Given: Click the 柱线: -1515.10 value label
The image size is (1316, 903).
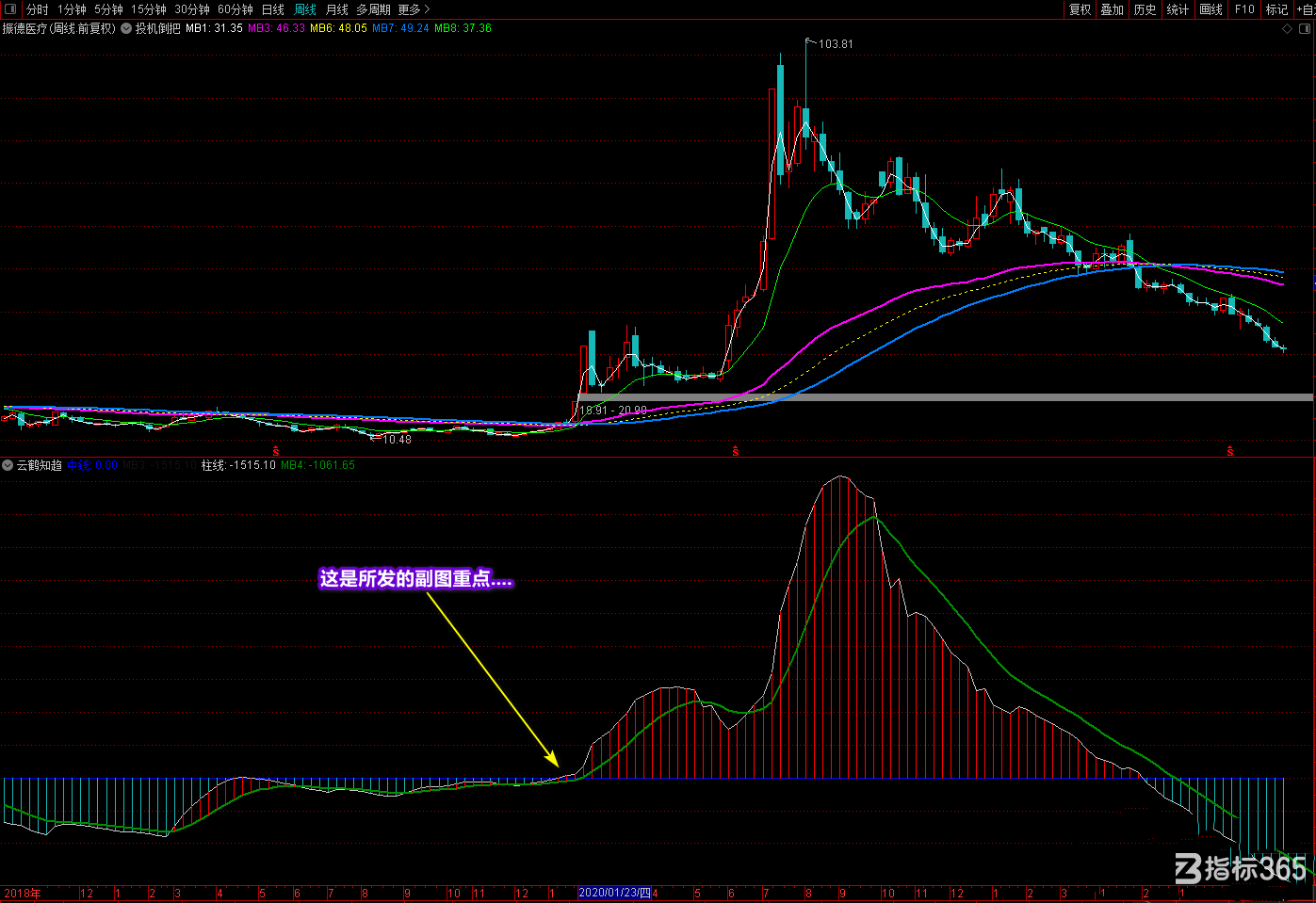Looking at the screenshot, I should click(238, 465).
